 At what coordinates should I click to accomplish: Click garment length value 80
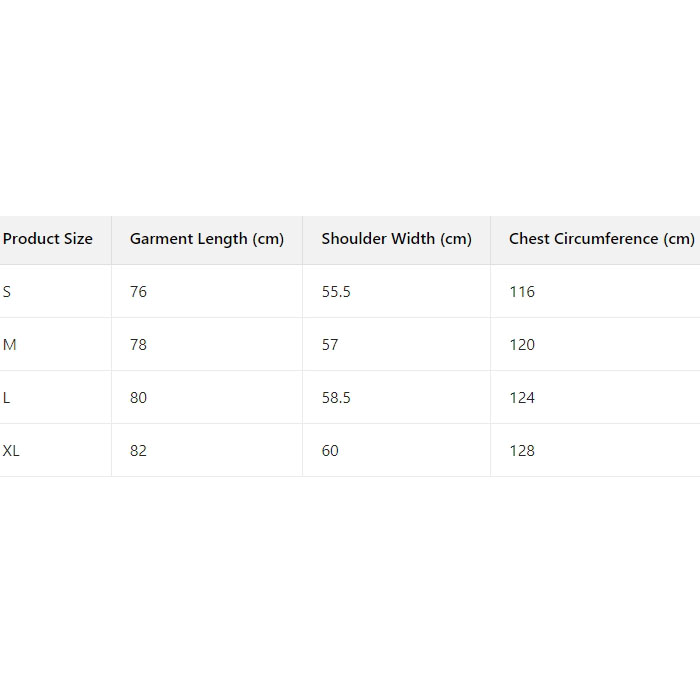[138, 398]
